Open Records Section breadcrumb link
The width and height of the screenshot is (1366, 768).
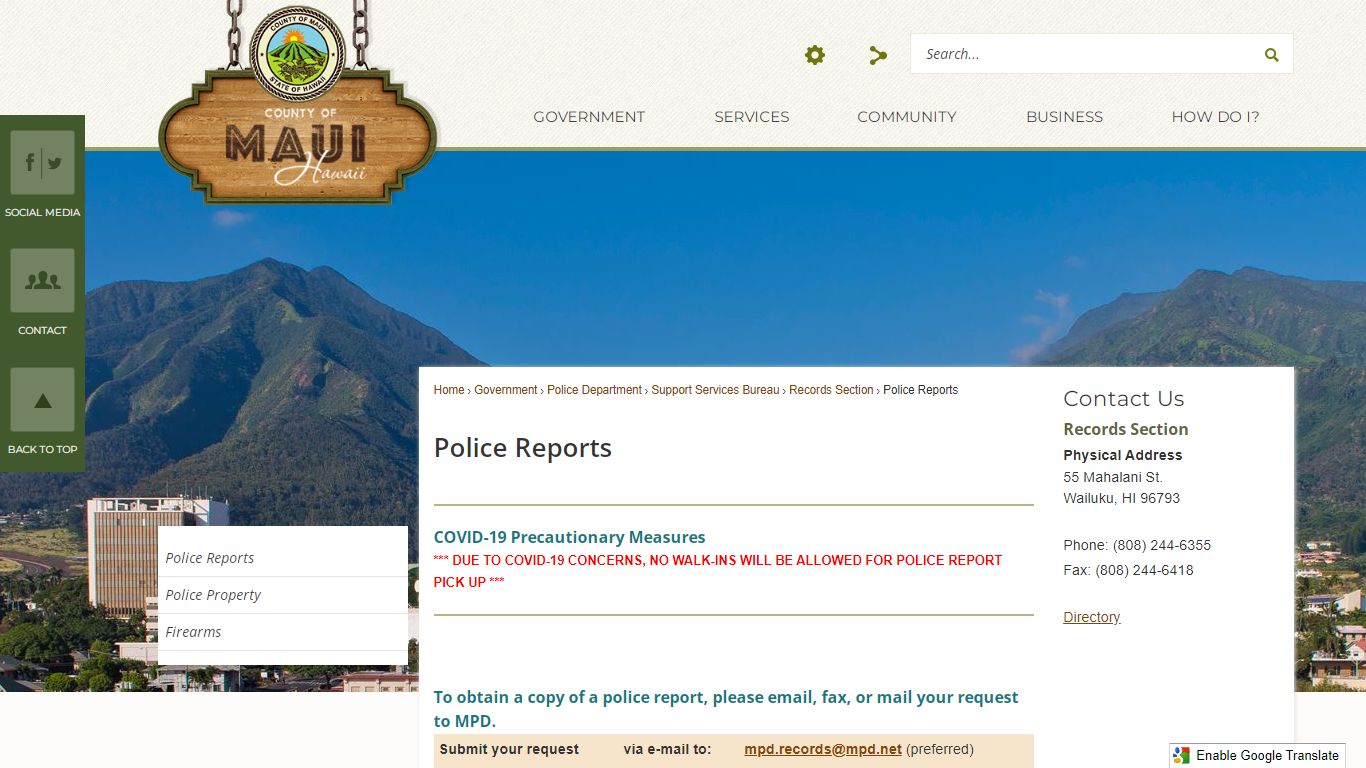831,390
